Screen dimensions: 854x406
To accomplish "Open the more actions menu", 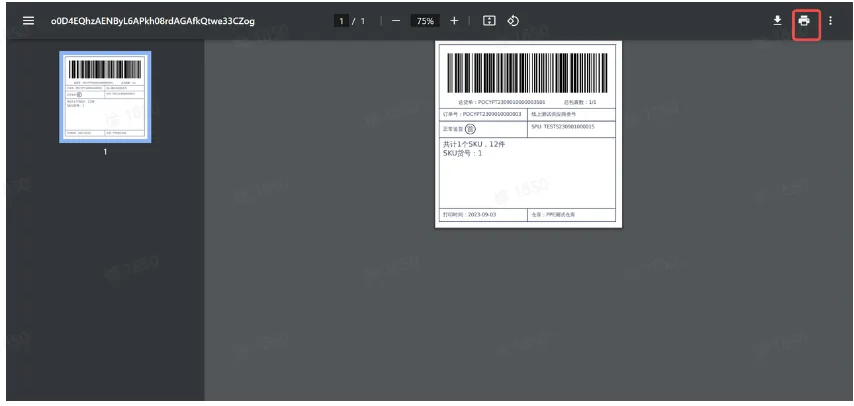I will (830, 21).
